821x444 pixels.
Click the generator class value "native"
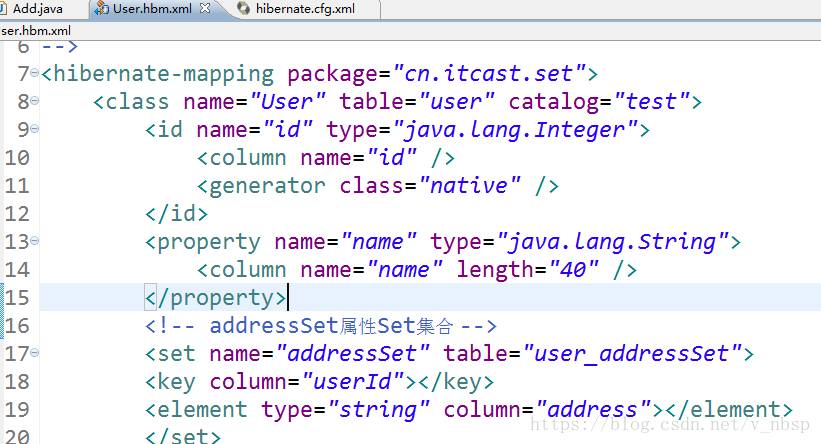[470, 185]
